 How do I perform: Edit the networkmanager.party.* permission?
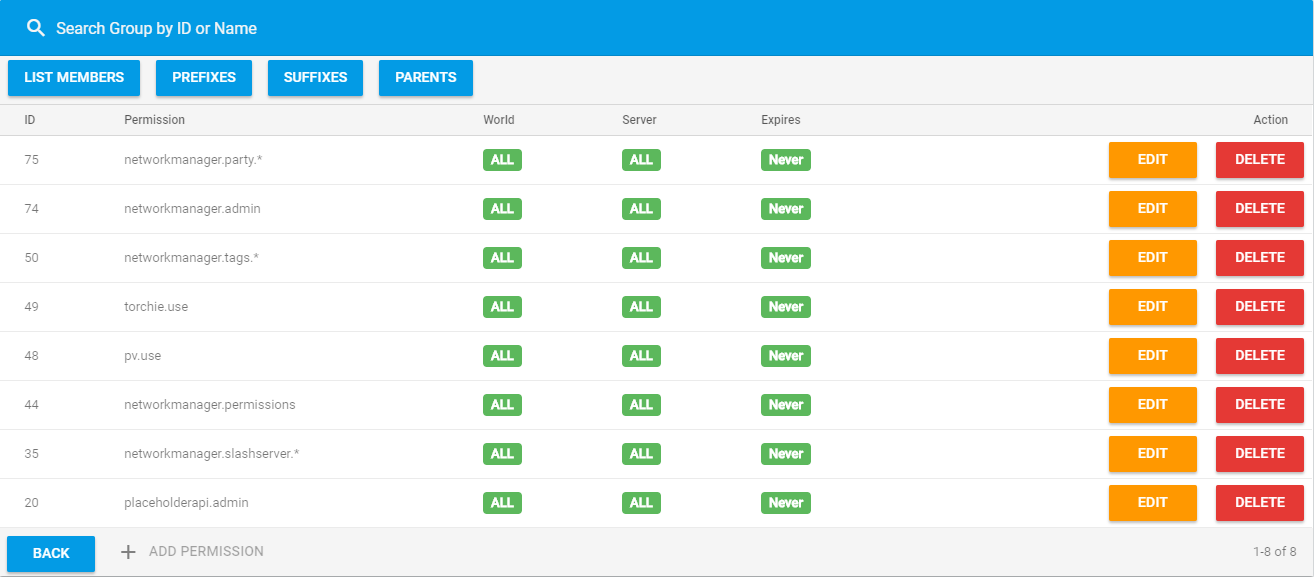tap(1152, 160)
